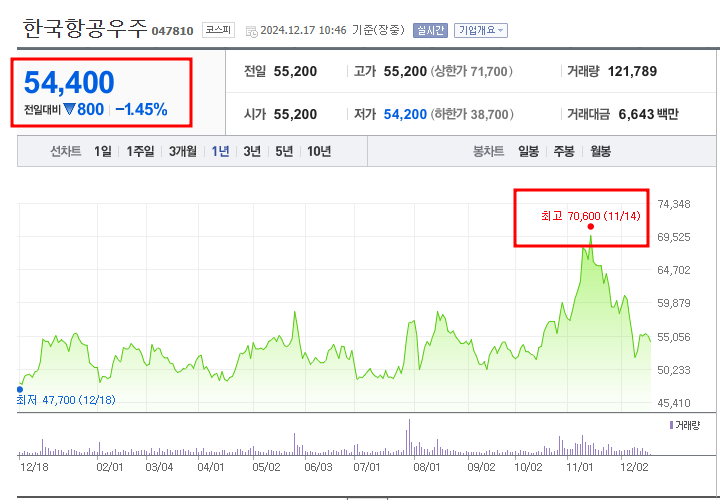Click the timestamp 2024.12.17 10:46

click(x=303, y=30)
